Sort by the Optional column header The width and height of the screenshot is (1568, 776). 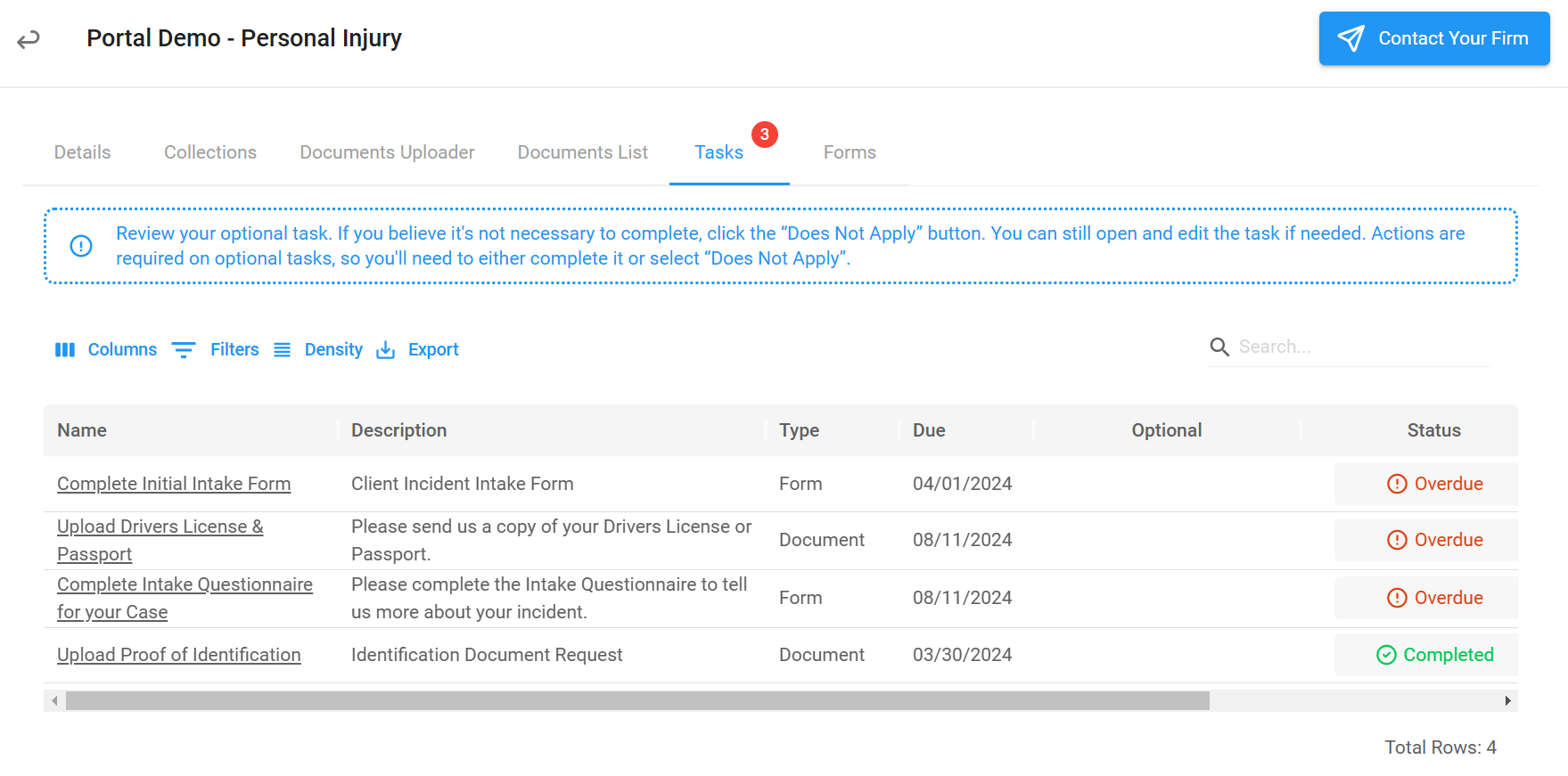pyautogui.click(x=1166, y=430)
